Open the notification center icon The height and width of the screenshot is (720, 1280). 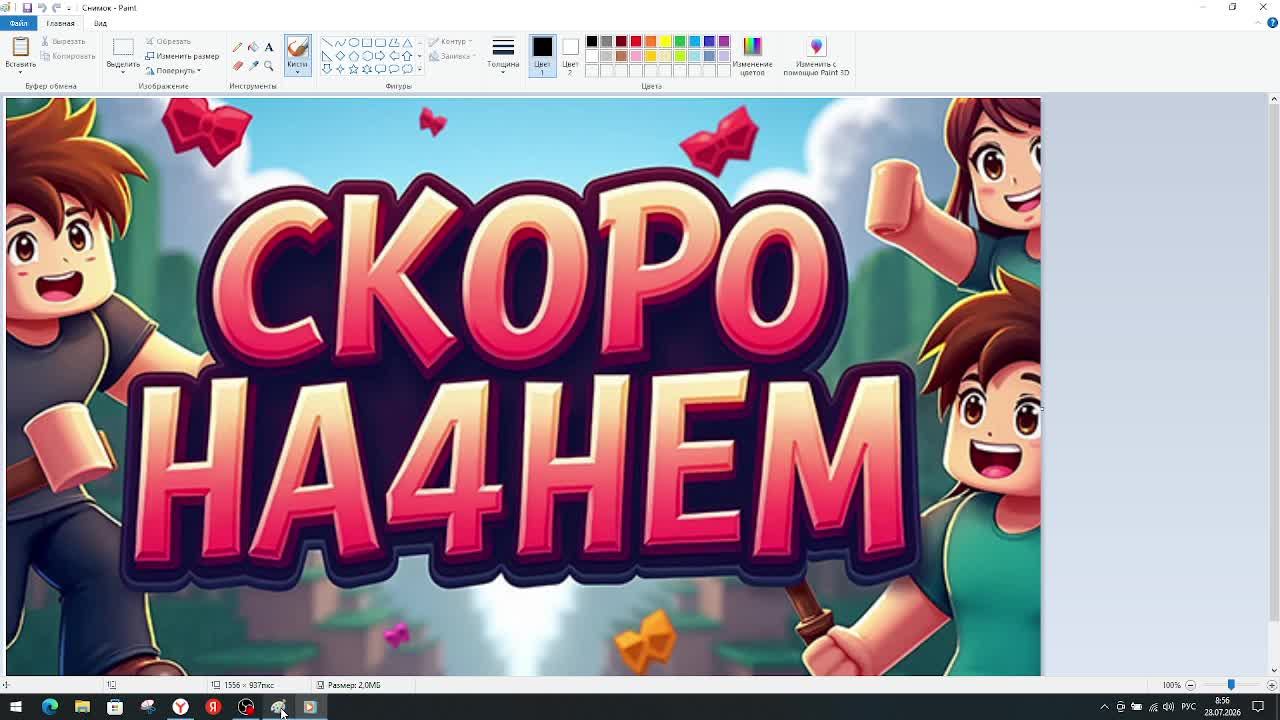click(x=1258, y=707)
